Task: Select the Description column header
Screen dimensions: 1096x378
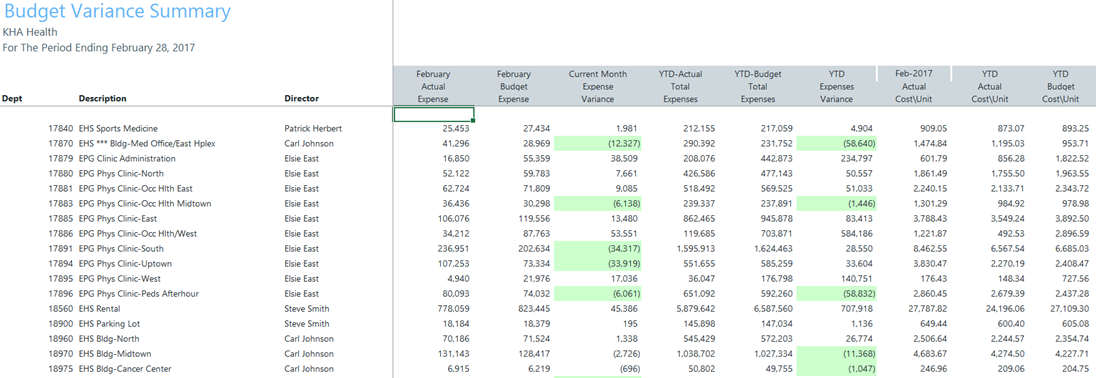Action: (103, 99)
